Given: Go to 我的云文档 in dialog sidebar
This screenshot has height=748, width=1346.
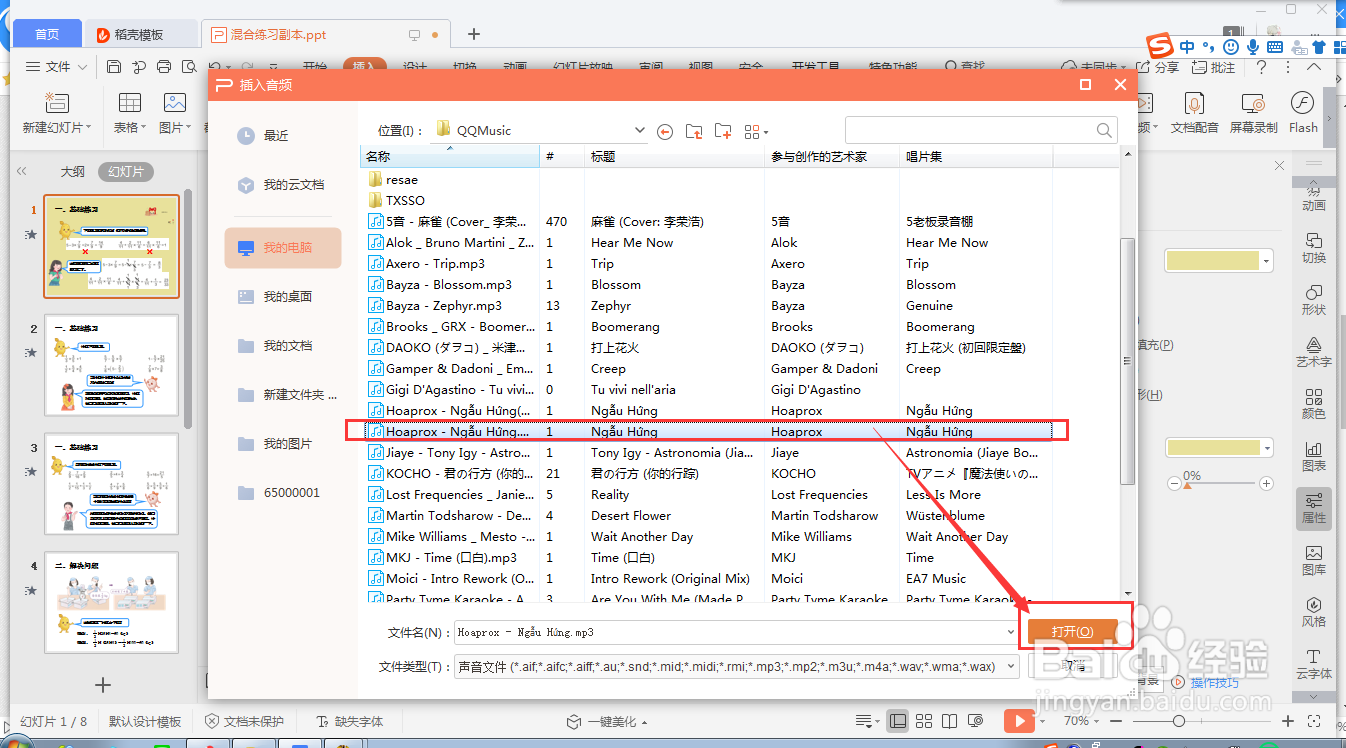Looking at the screenshot, I should point(283,185).
